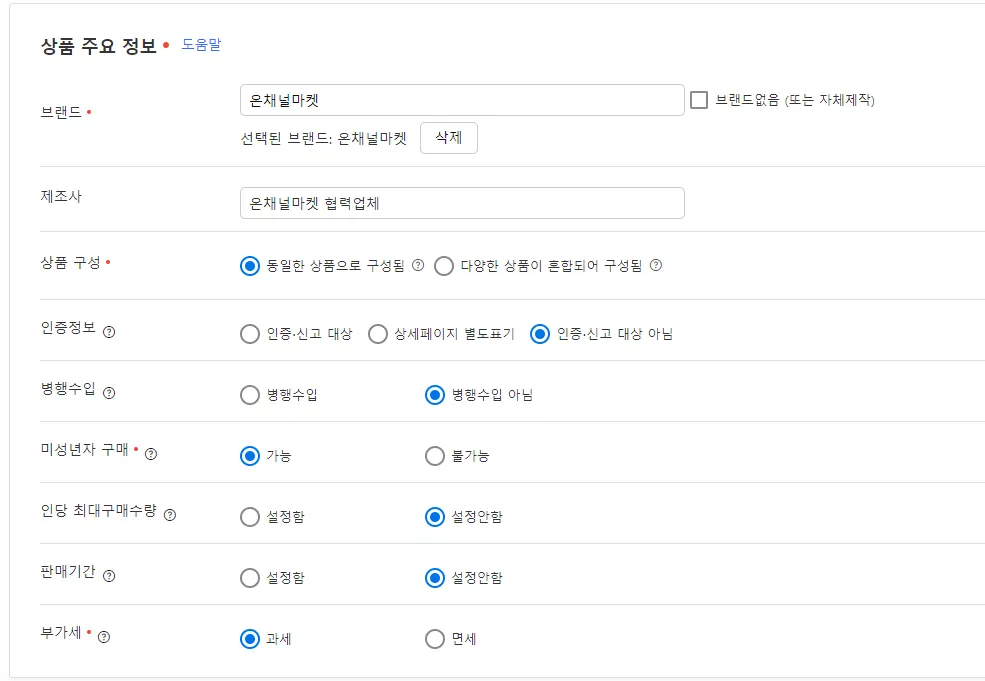Viewport: 985px width, 681px height.
Task: Click help icon beside 인당 최대구매수량
Action: pos(170,515)
